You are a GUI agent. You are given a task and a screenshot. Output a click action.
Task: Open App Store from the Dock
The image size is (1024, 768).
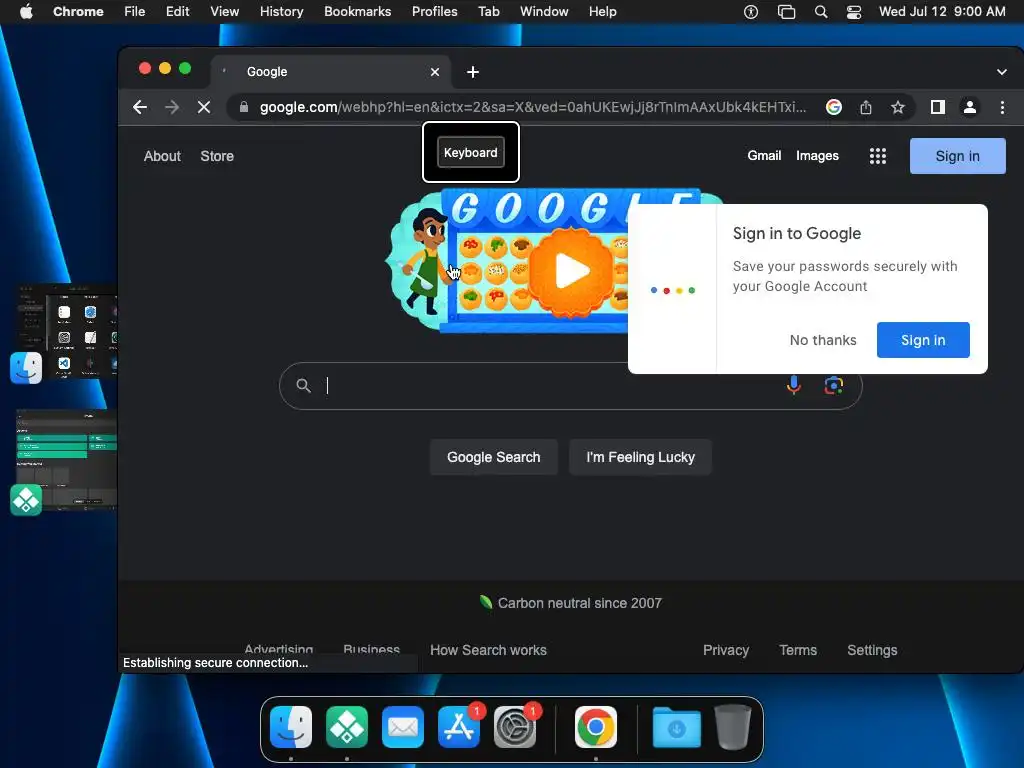(x=458, y=727)
